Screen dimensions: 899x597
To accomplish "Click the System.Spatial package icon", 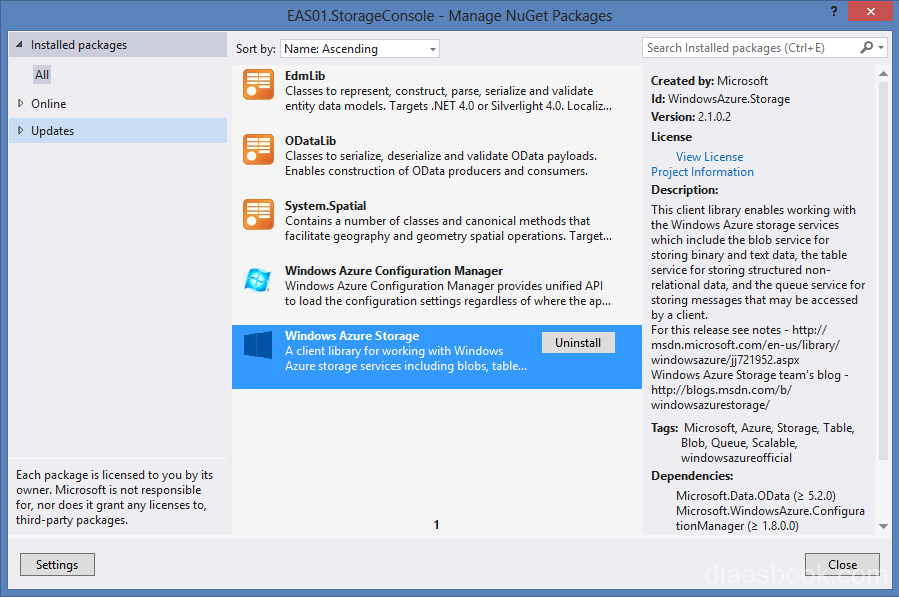I will (x=258, y=214).
